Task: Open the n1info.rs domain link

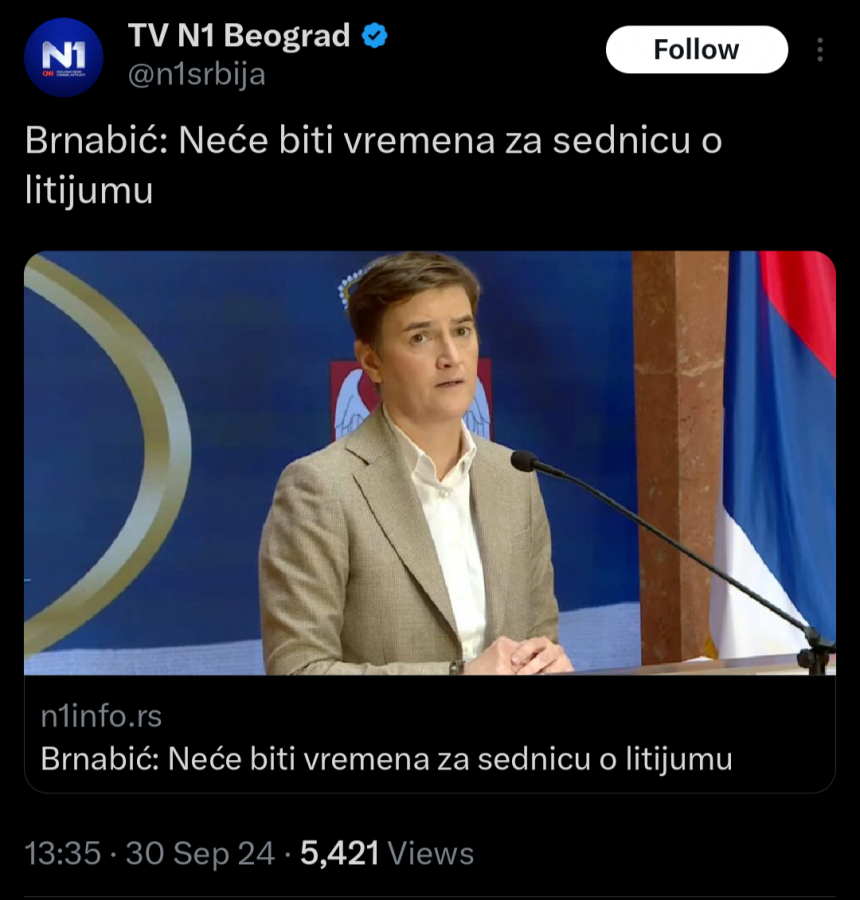Action: pyautogui.click(x=101, y=716)
